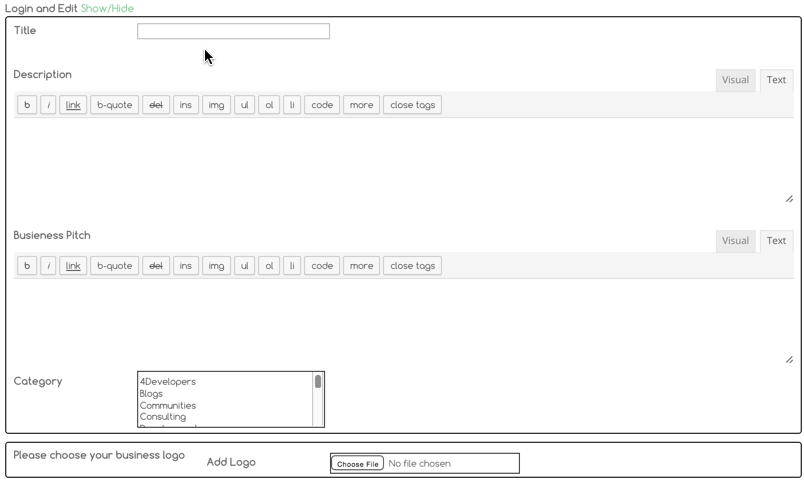The image size is (804, 482).
Task: Click the Choose File button for logo
Action: click(x=357, y=464)
